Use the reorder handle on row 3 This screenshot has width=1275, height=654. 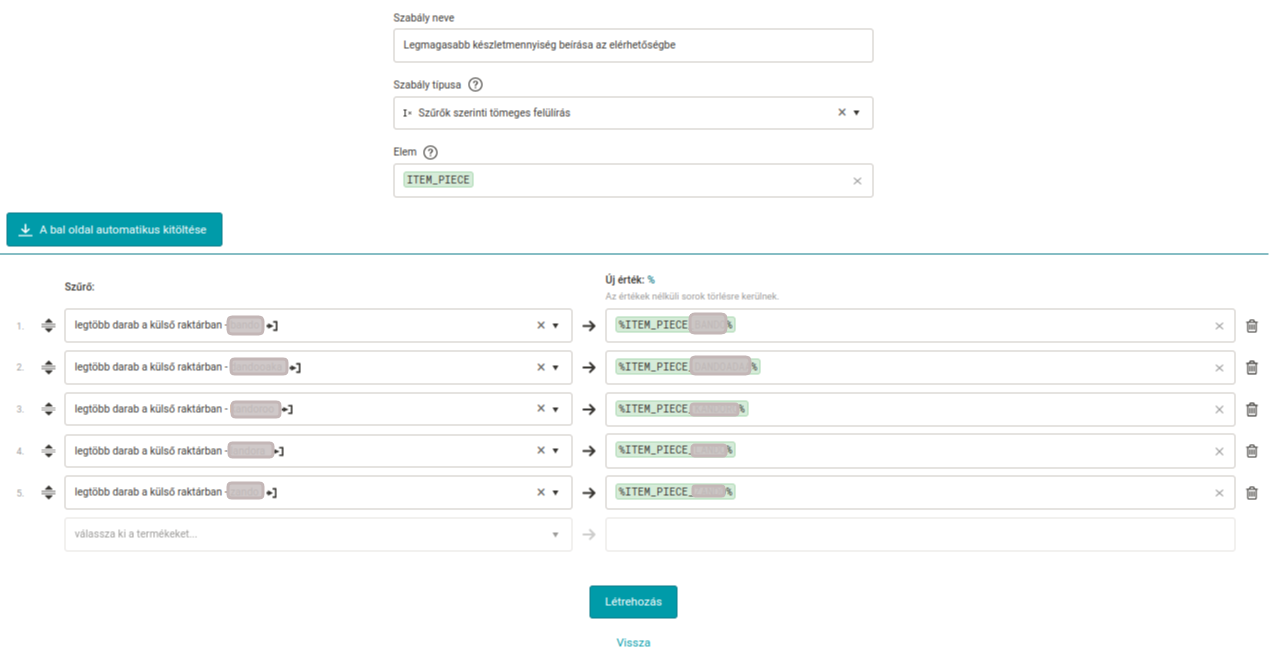click(47, 409)
